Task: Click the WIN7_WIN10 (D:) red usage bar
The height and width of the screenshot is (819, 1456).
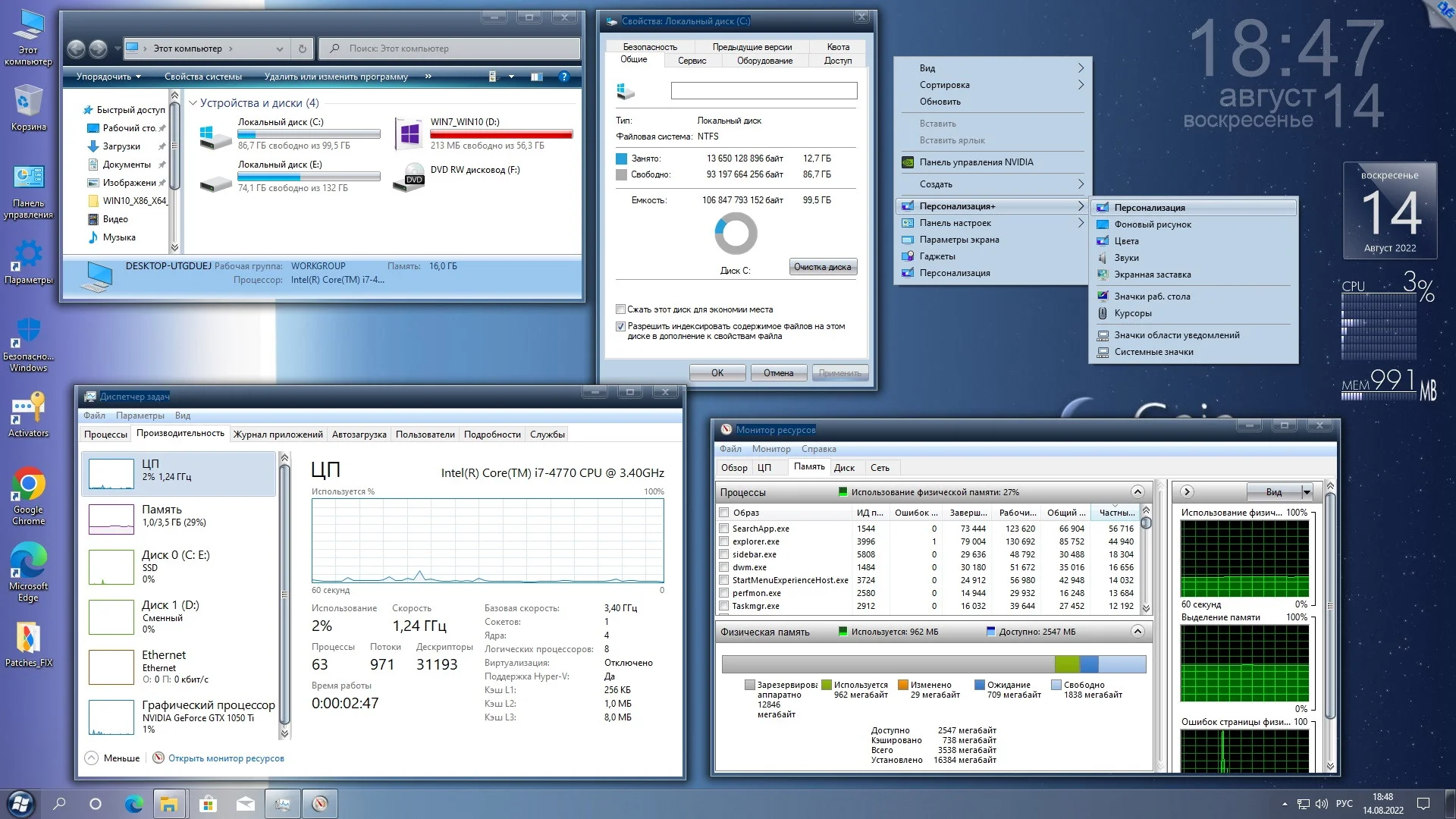Action: pos(500,134)
